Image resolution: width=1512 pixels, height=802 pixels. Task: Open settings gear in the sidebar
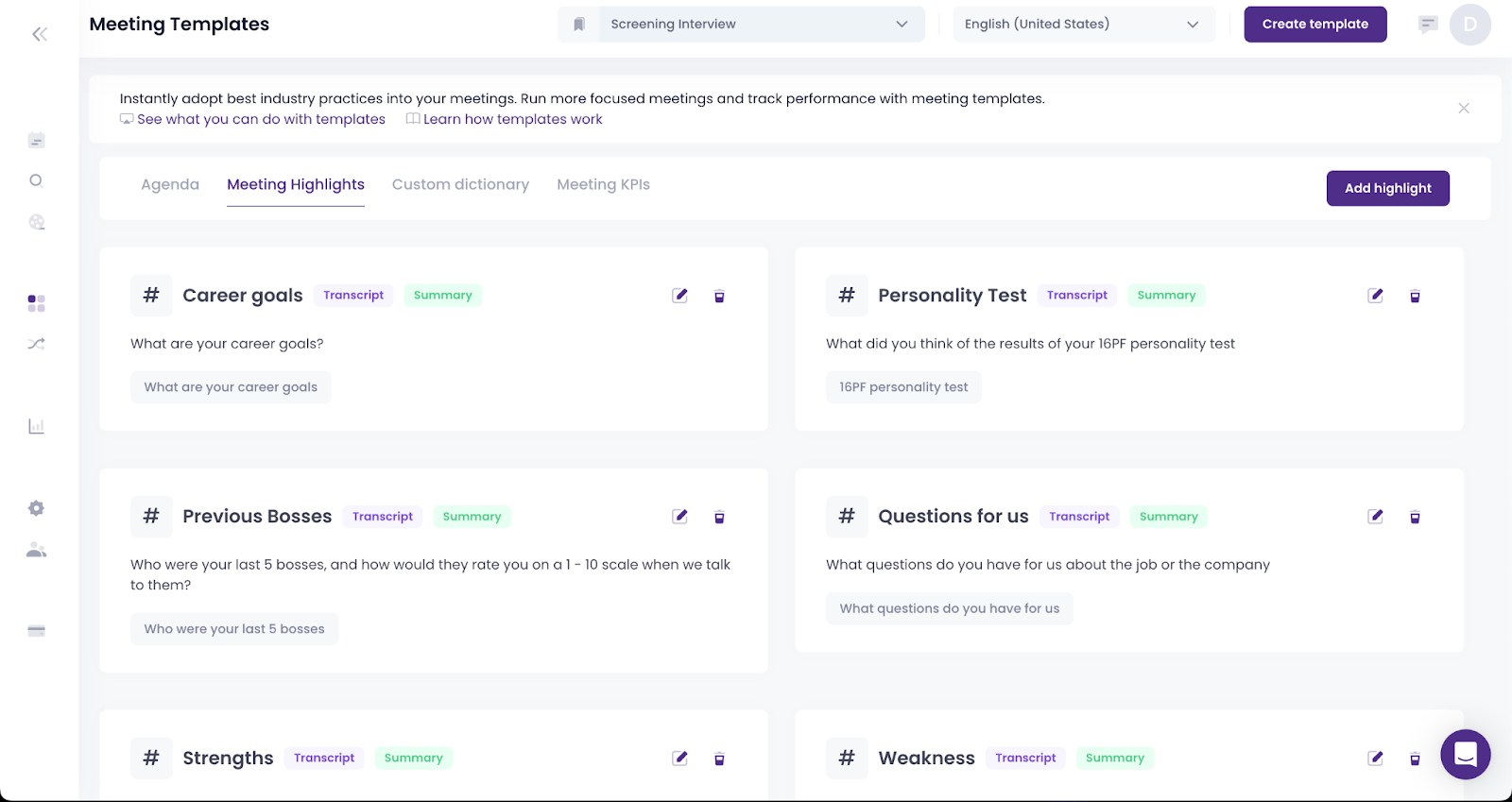coord(36,508)
